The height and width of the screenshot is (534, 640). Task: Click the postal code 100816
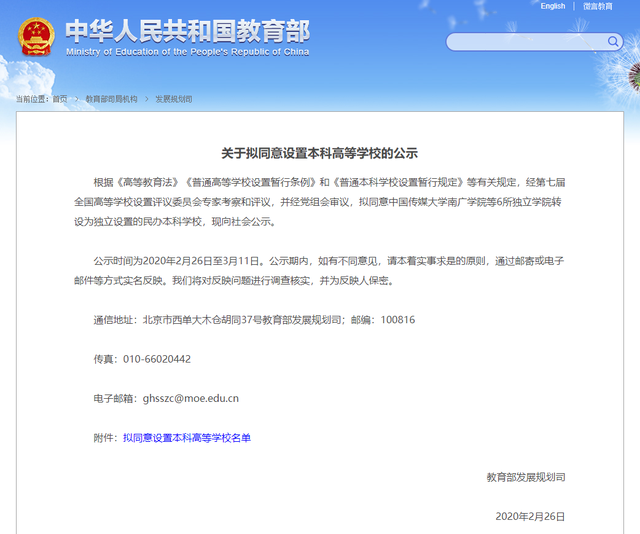click(398, 320)
